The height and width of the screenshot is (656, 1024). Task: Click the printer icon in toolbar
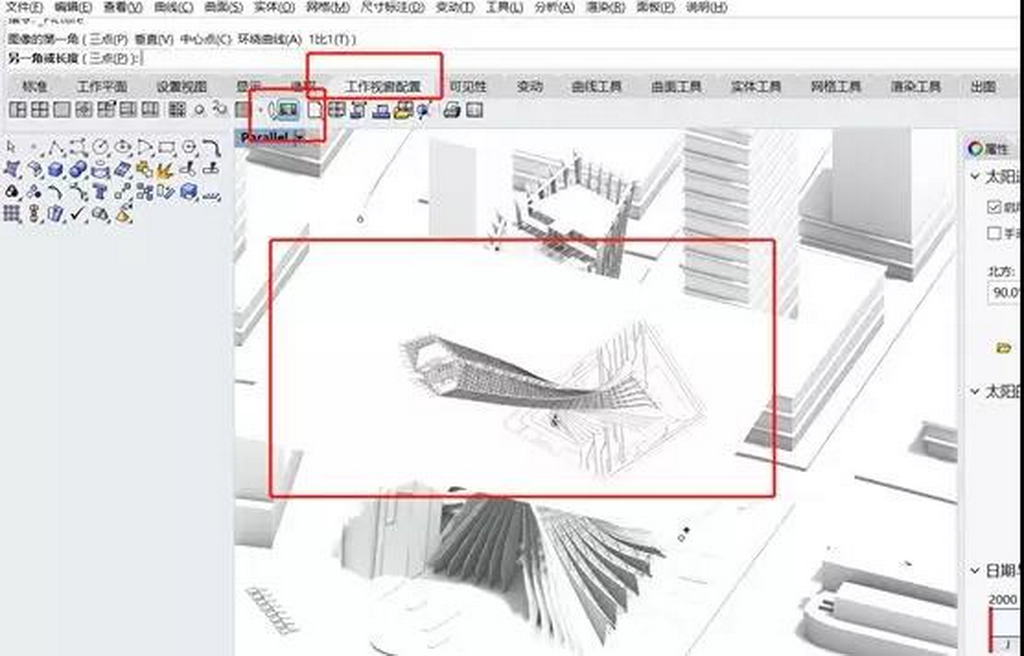click(x=451, y=110)
